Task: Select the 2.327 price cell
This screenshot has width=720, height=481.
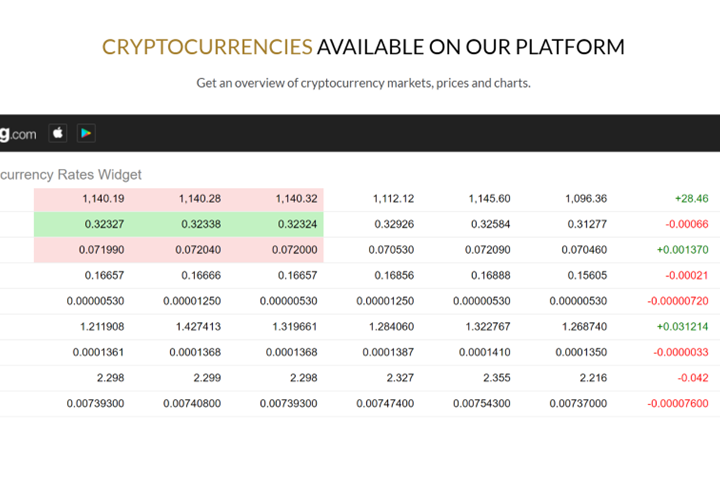Action: (x=399, y=377)
